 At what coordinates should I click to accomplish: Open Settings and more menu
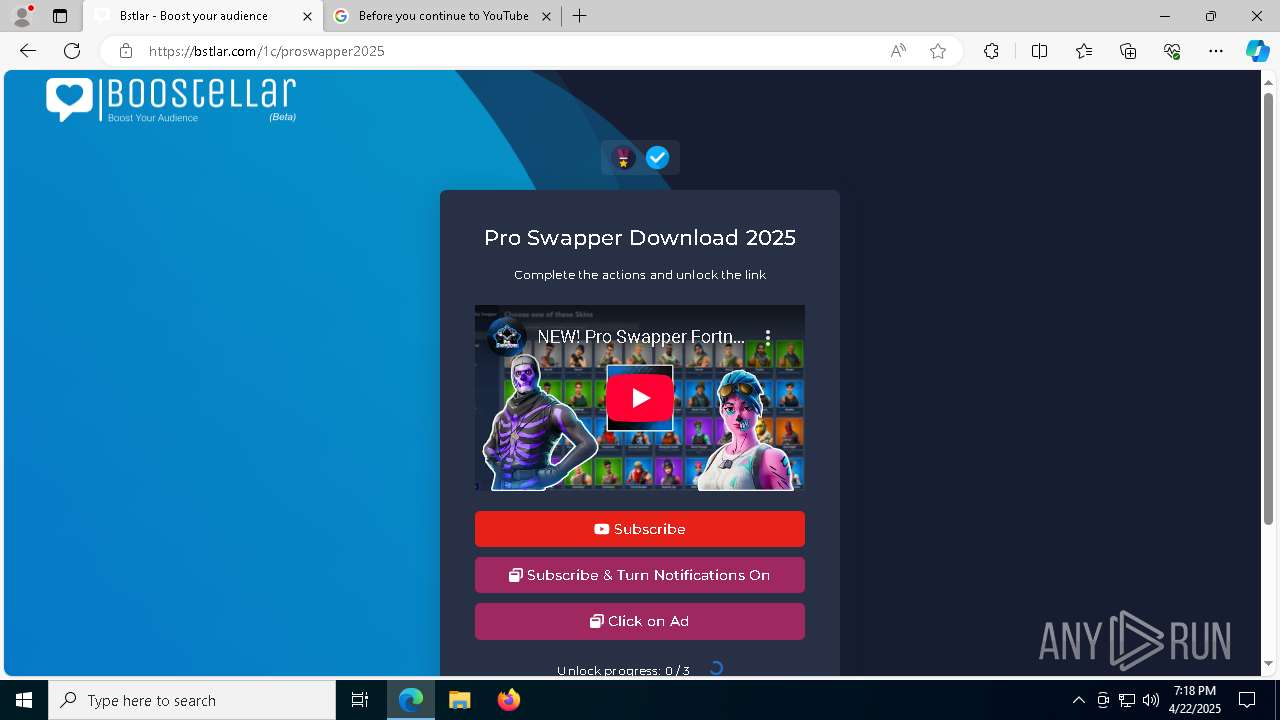click(x=1216, y=51)
